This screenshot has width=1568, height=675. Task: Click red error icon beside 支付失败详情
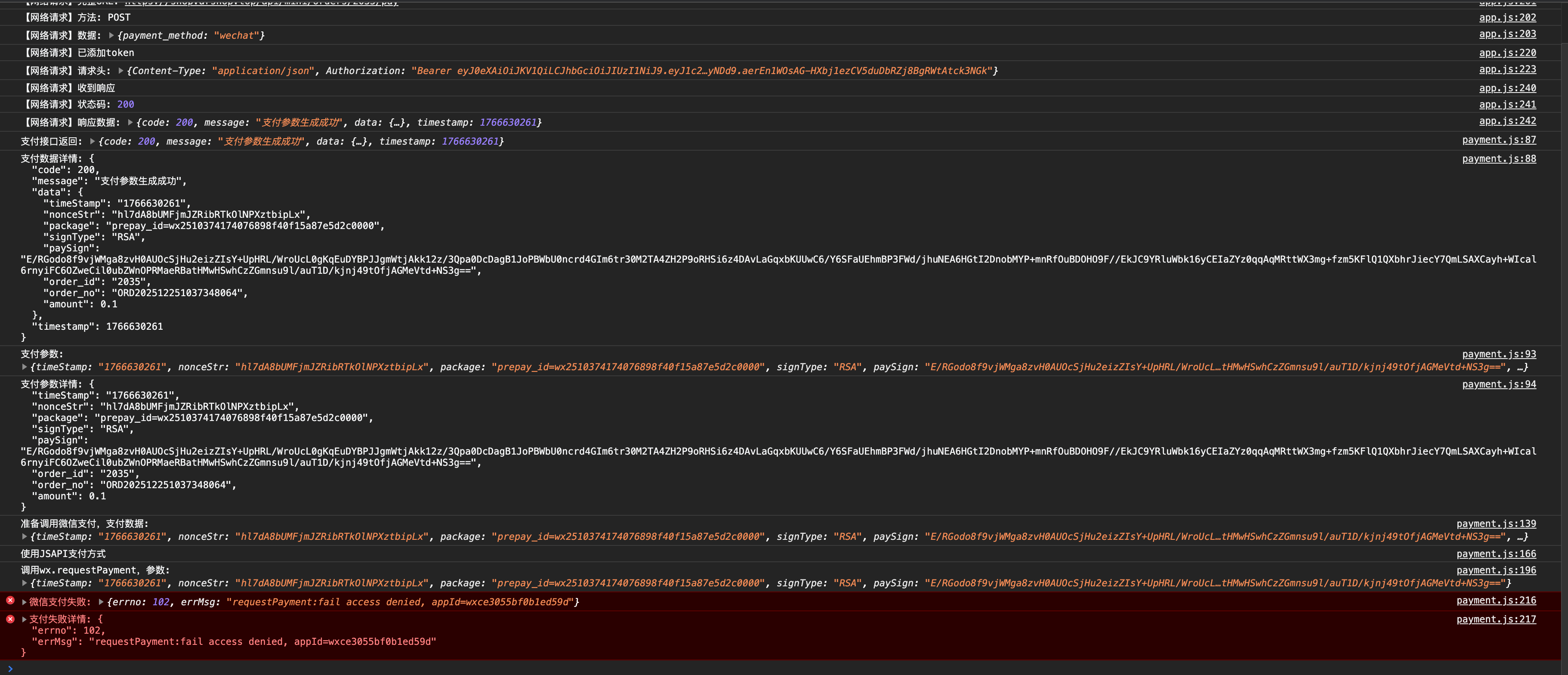point(10,619)
